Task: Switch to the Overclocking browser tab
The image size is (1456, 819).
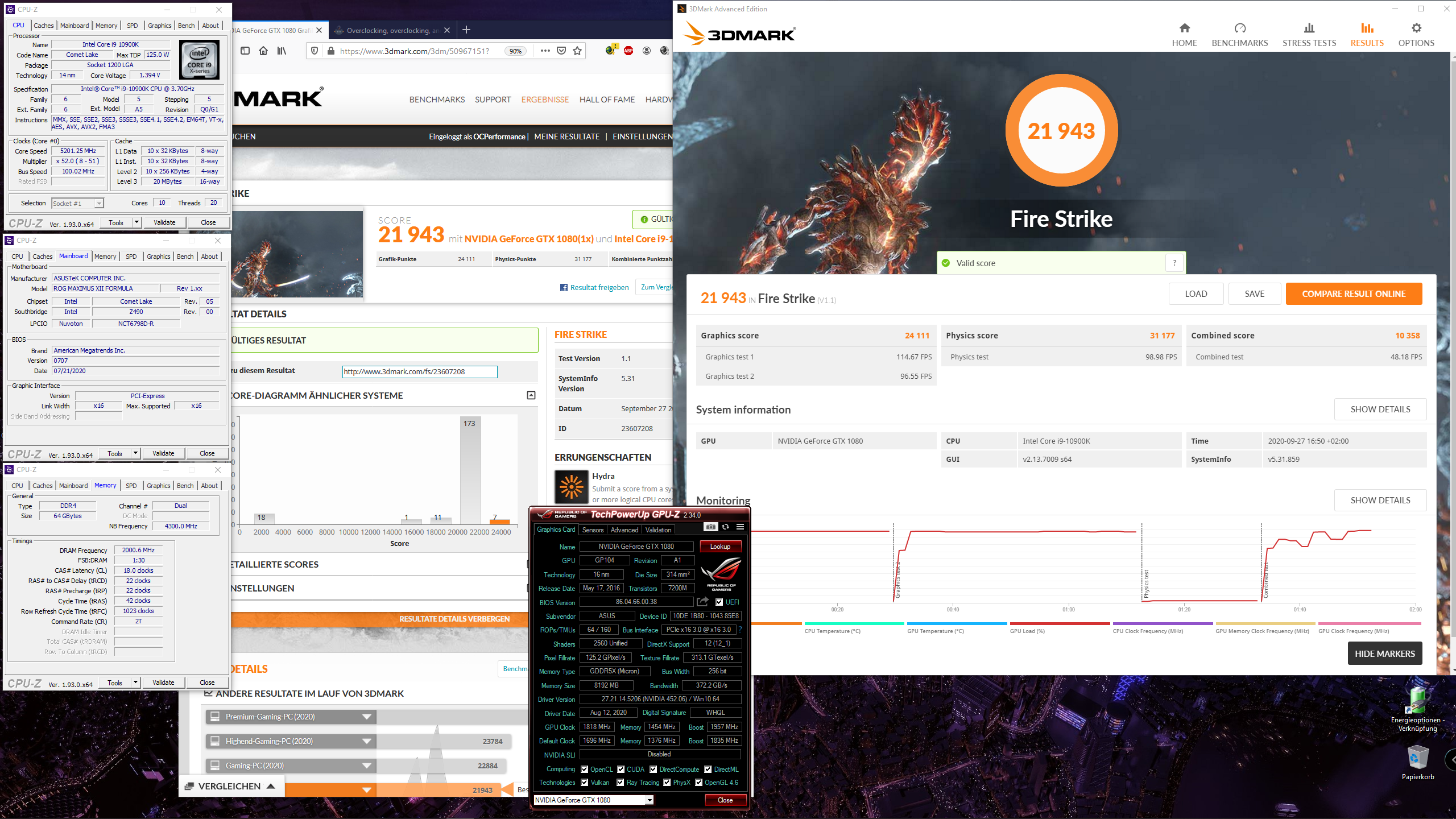Action: pyautogui.click(x=391, y=30)
